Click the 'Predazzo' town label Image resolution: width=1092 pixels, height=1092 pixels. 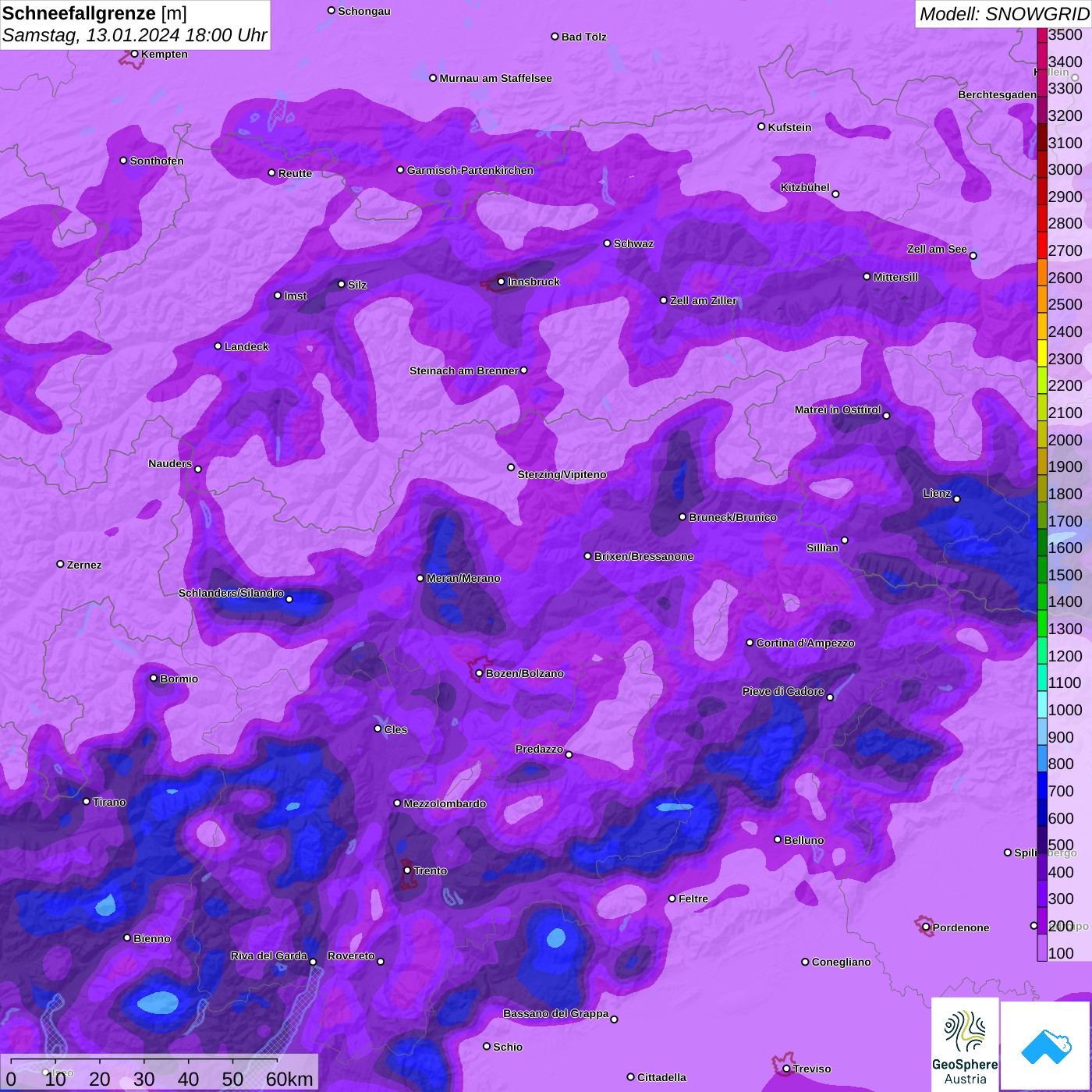point(539,749)
